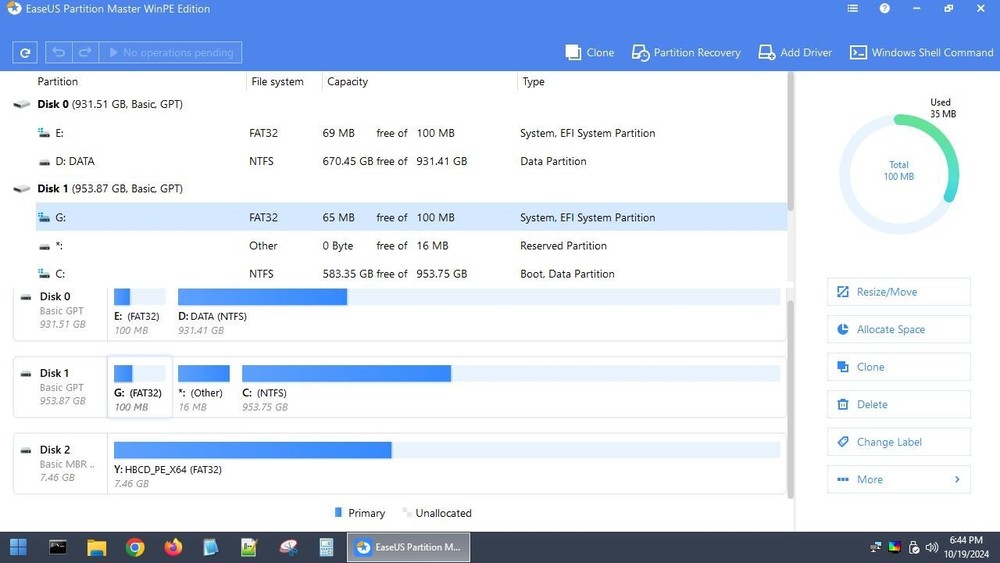Screen dimensions: 1000x563
Task: Select the C: NTFS partition row
Action: tap(411, 274)
